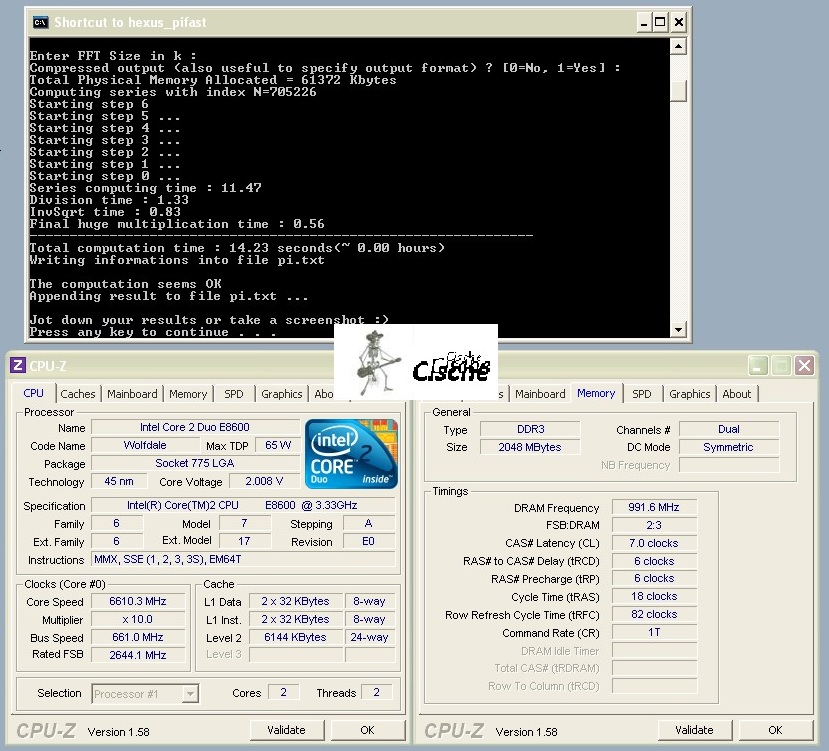Open Graphics tab in the CPU-Z processor window
This screenshot has height=751, width=829.
pos(282,394)
